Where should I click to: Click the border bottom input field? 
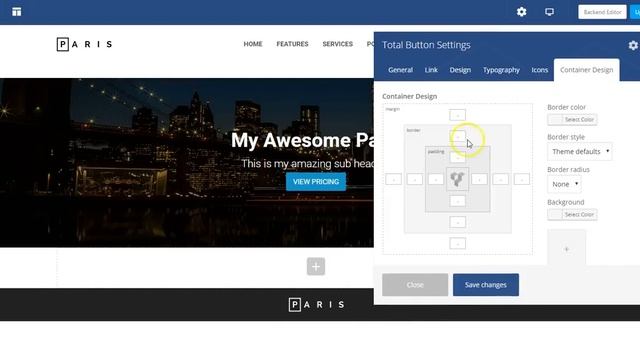coord(457,222)
